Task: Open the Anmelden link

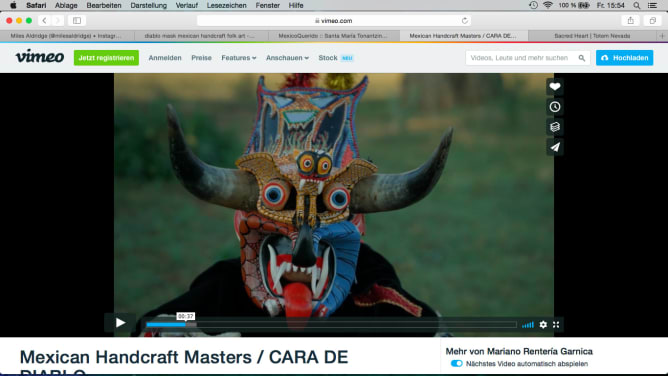Action: click(165, 58)
